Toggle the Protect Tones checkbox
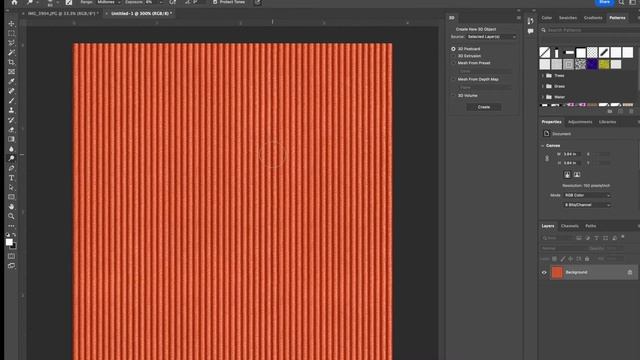 point(215,2)
